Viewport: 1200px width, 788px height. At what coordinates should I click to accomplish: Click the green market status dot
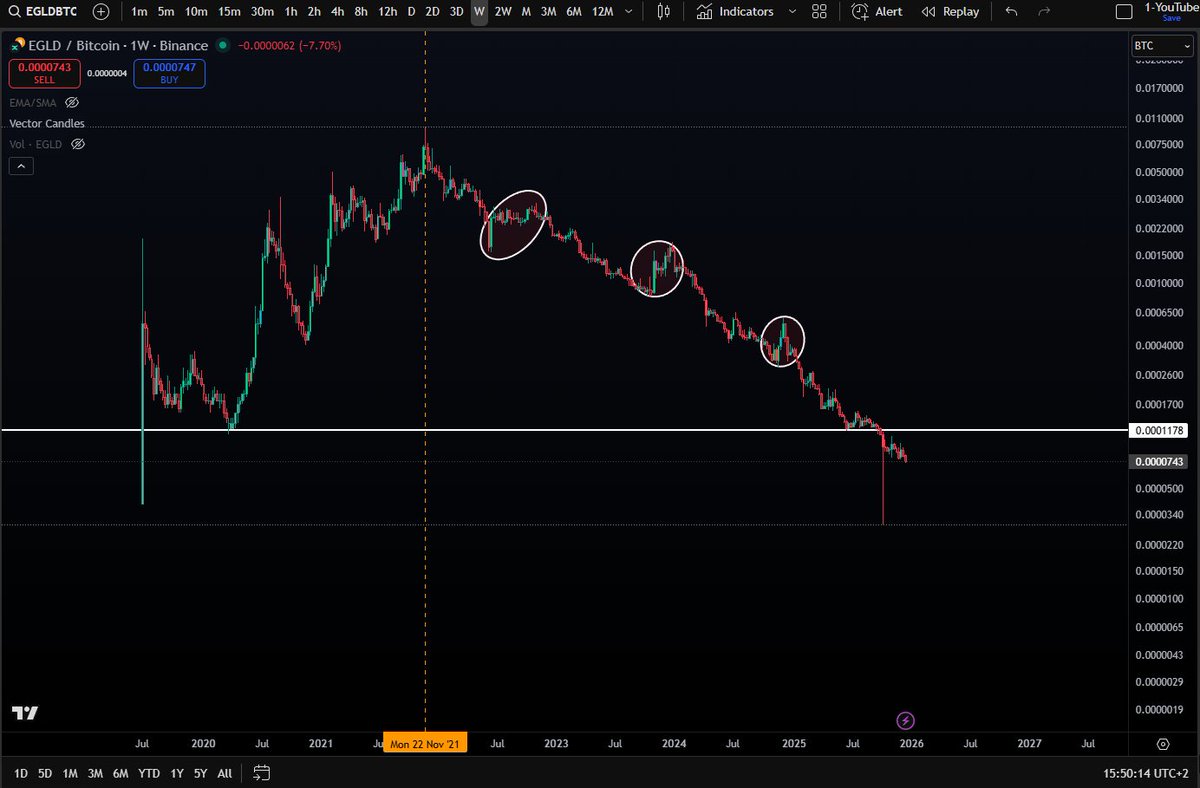[222, 46]
